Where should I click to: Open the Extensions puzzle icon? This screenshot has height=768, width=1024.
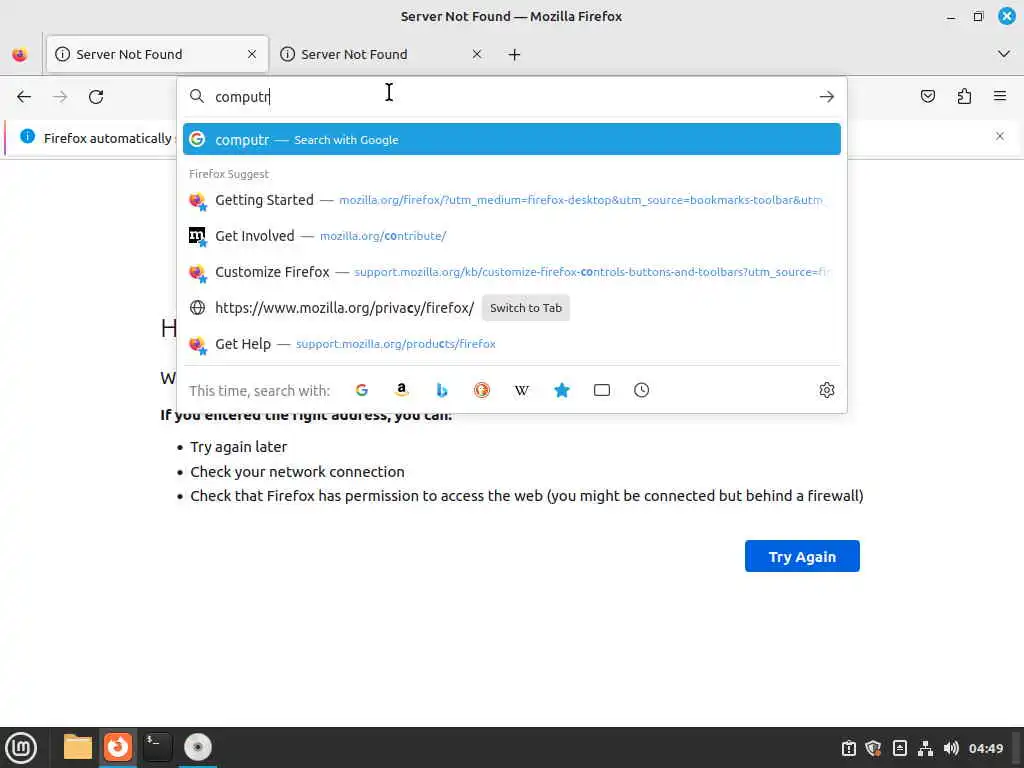pyautogui.click(x=964, y=97)
